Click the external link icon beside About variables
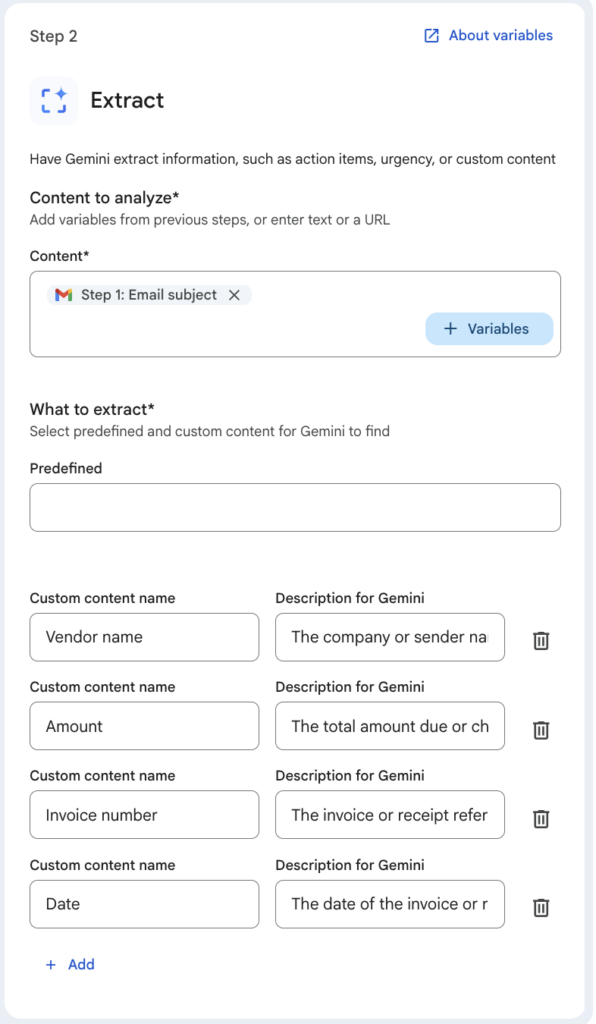The image size is (596, 1024). tap(430, 35)
